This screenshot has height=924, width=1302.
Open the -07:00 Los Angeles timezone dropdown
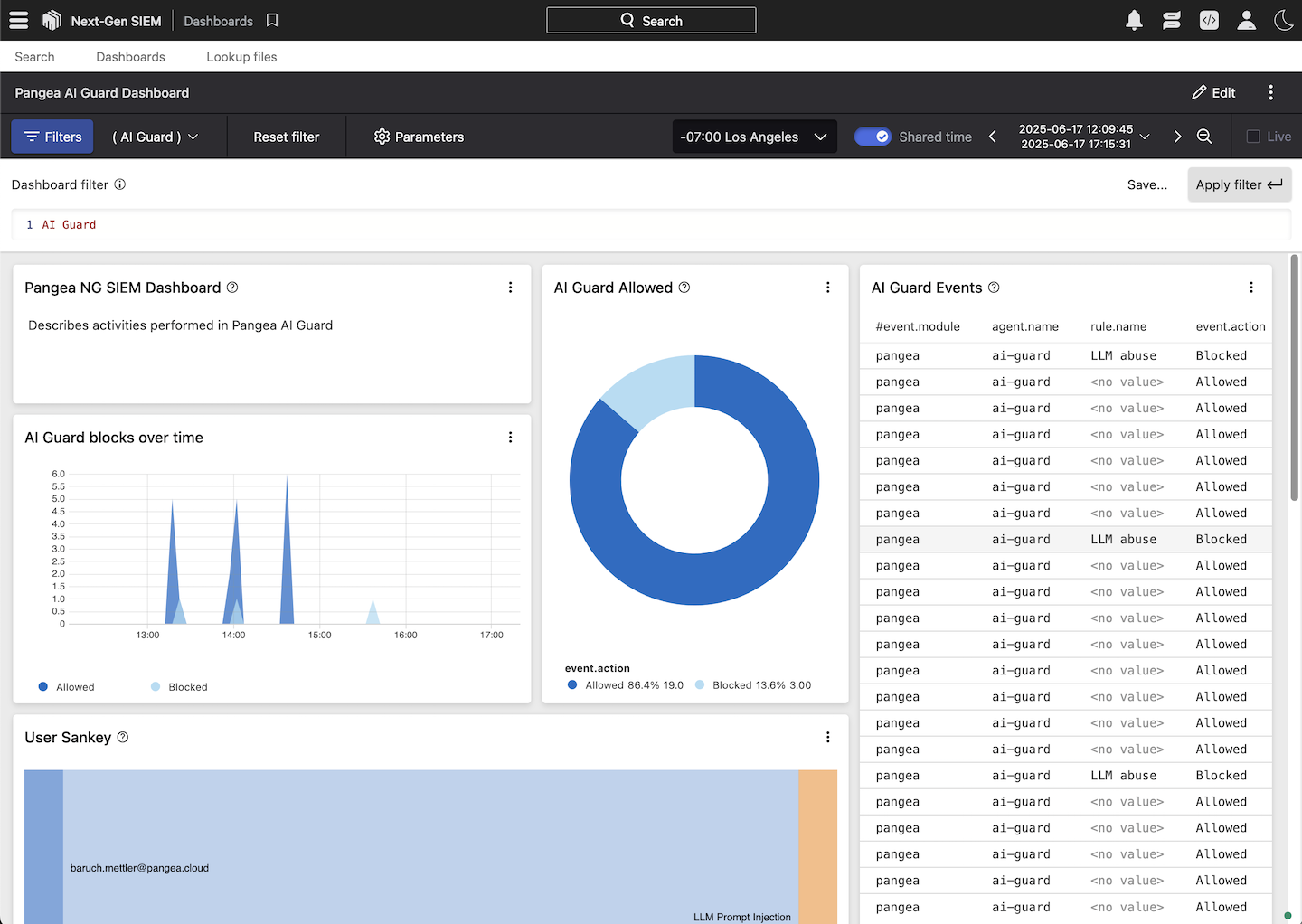[x=754, y=137]
